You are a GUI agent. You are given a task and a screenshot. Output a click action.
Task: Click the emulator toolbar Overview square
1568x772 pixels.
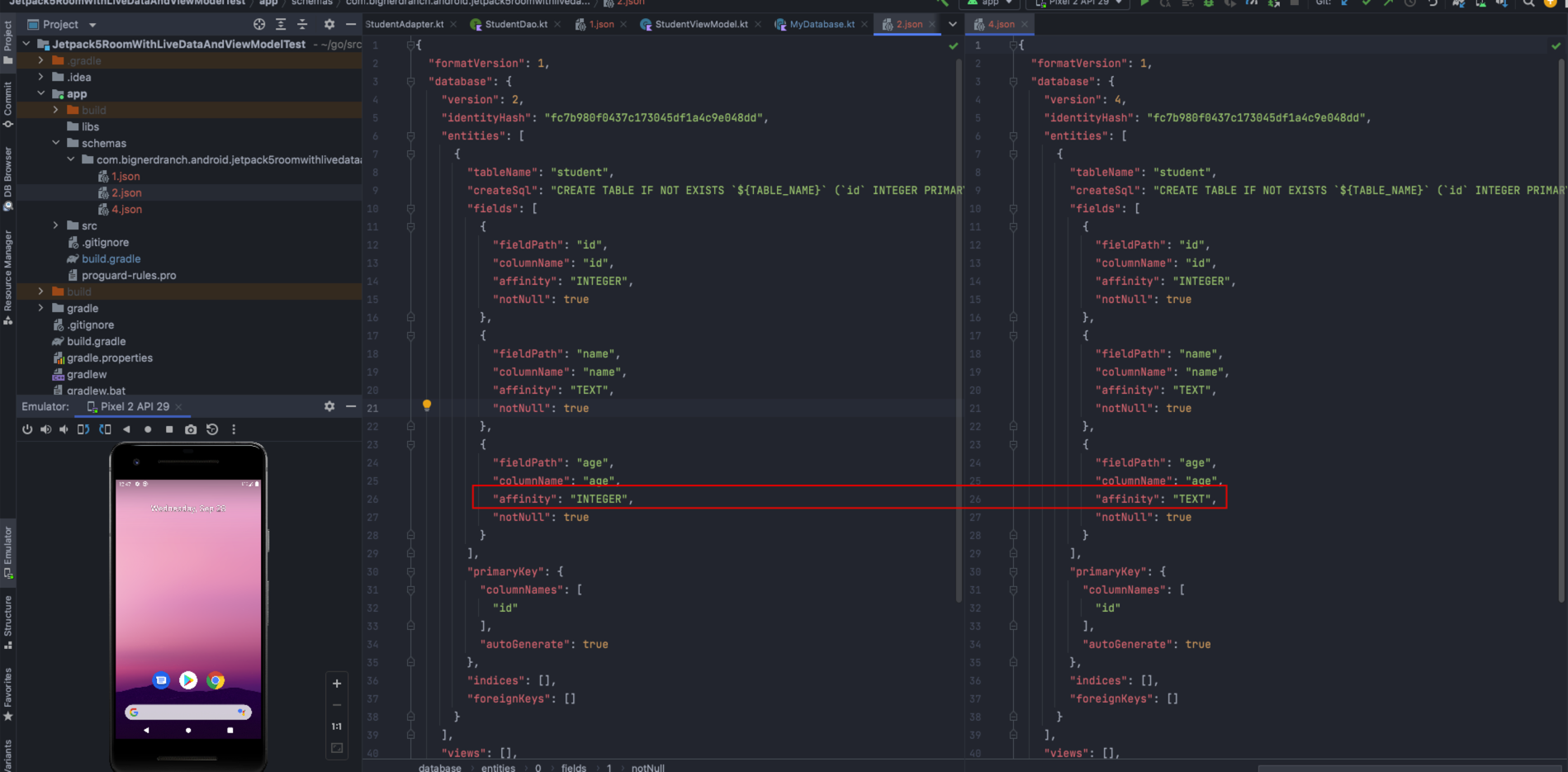[169, 429]
